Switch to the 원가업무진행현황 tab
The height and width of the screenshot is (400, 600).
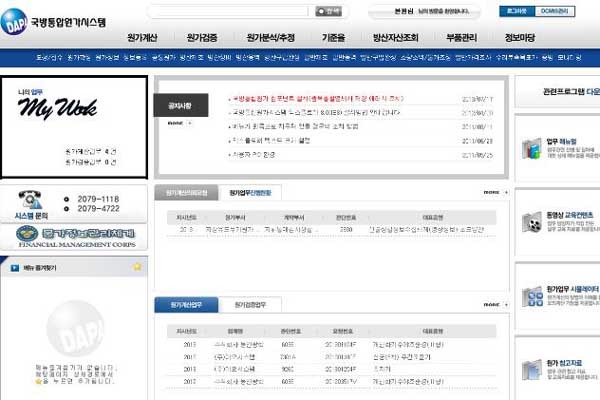click(x=250, y=192)
